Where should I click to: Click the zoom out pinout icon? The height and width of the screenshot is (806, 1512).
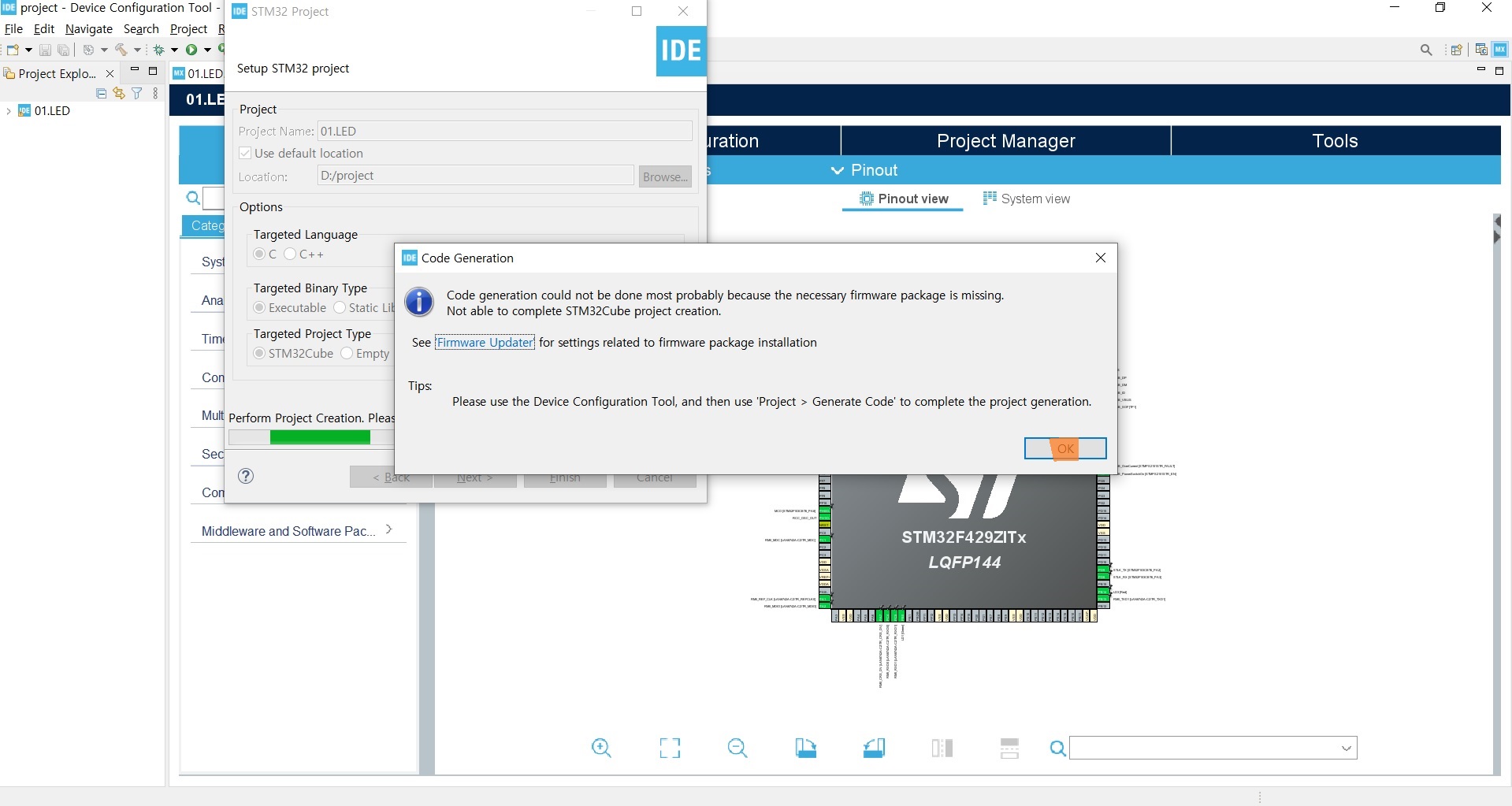(737, 748)
